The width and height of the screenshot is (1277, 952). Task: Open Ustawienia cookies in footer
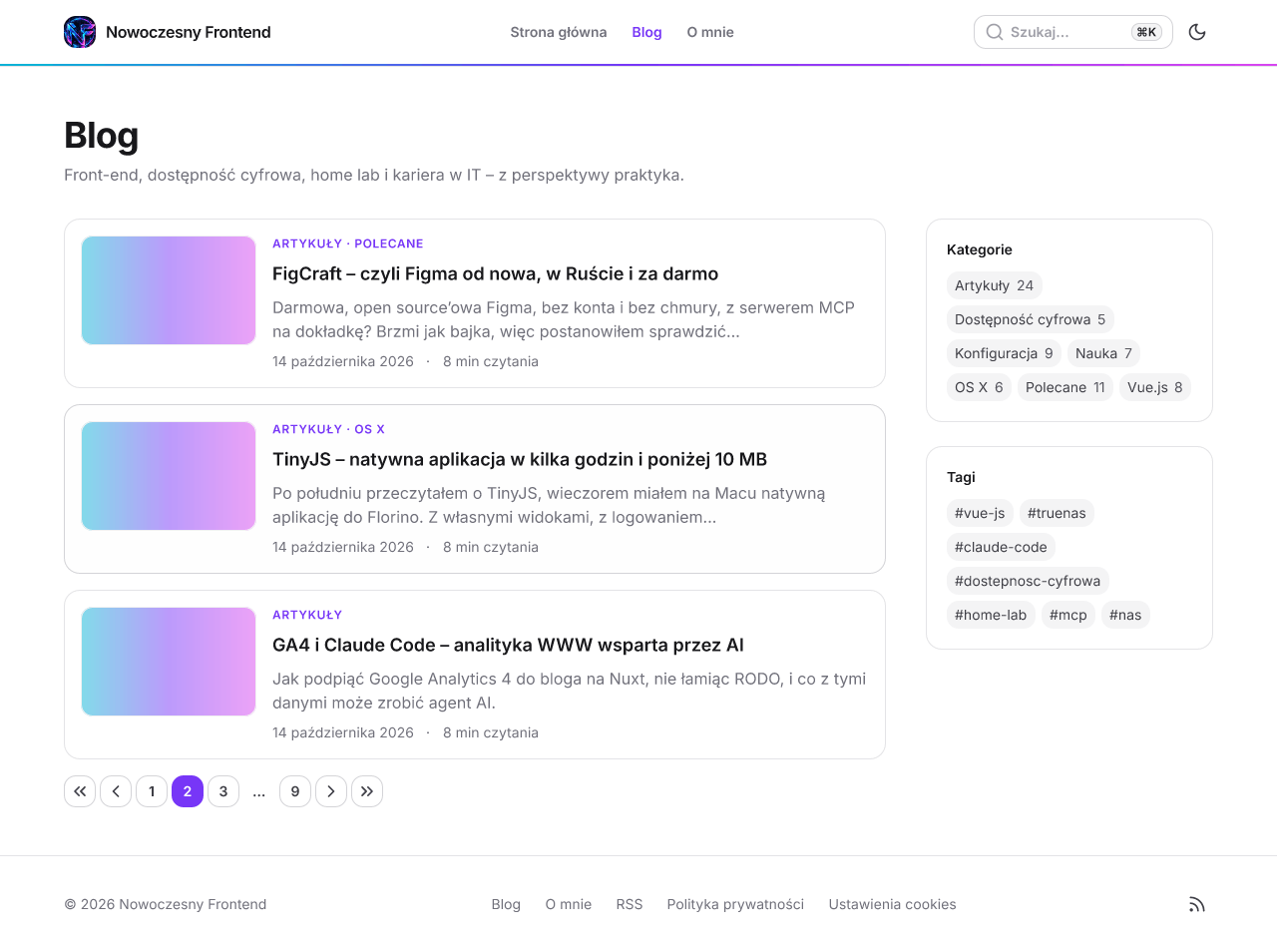coord(892,904)
